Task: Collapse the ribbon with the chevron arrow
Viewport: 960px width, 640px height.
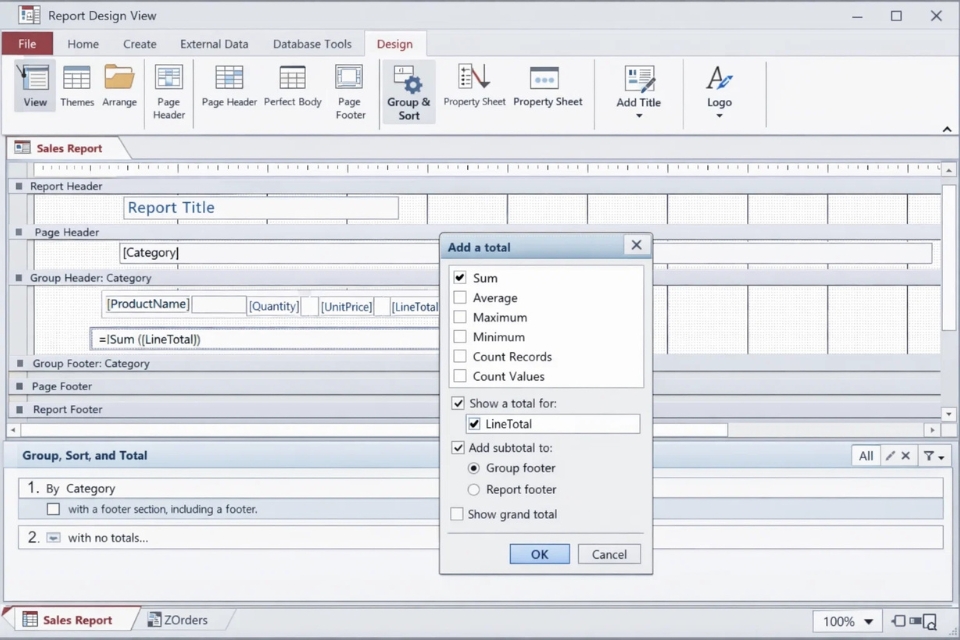Action: (x=946, y=129)
